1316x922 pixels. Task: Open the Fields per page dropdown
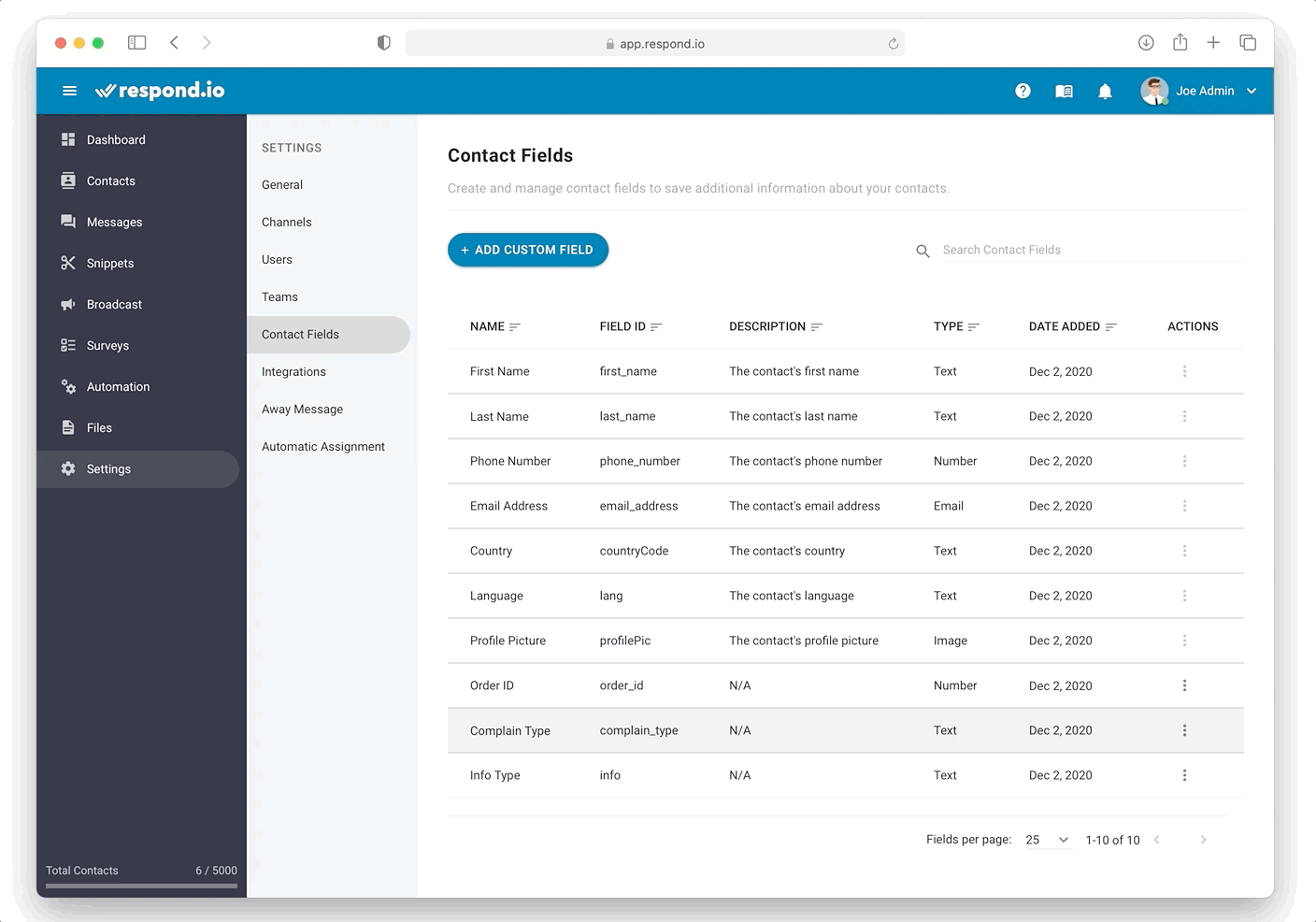[1047, 840]
